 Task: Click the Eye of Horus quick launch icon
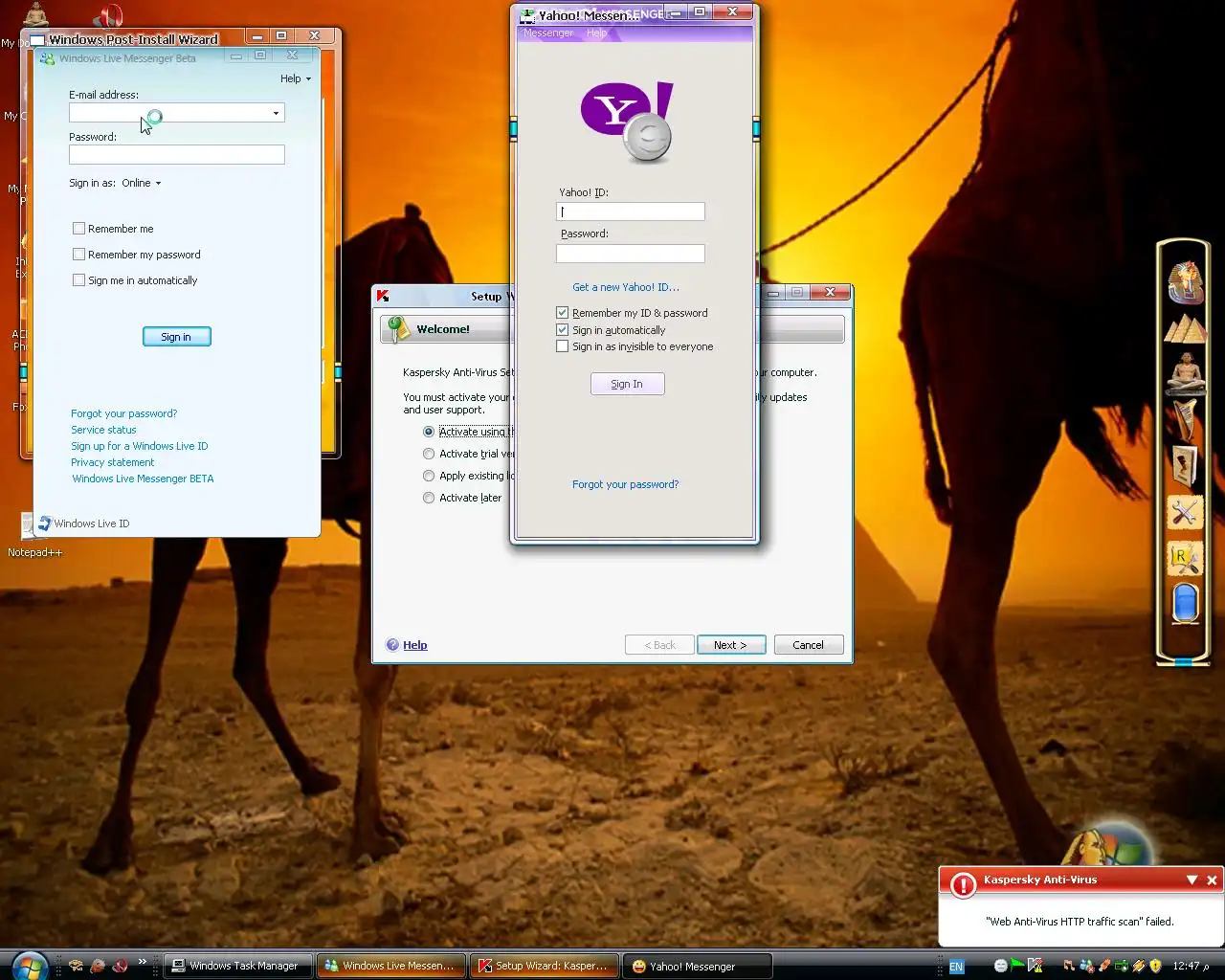tap(76, 966)
